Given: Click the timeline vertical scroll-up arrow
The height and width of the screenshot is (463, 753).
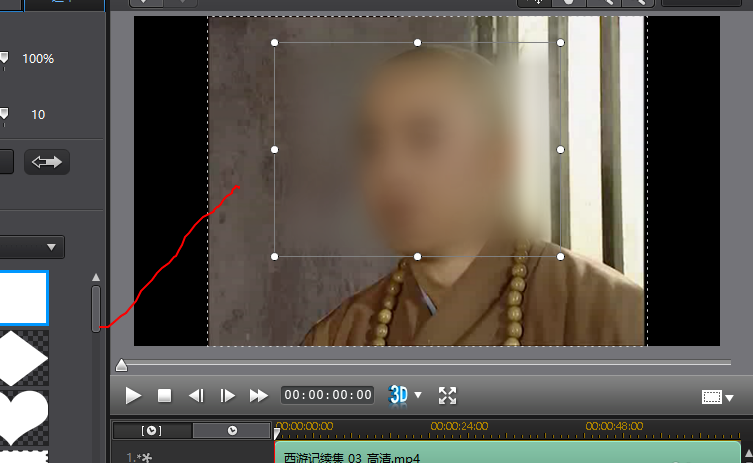Looking at the screenshot, I should pos(748,453).
